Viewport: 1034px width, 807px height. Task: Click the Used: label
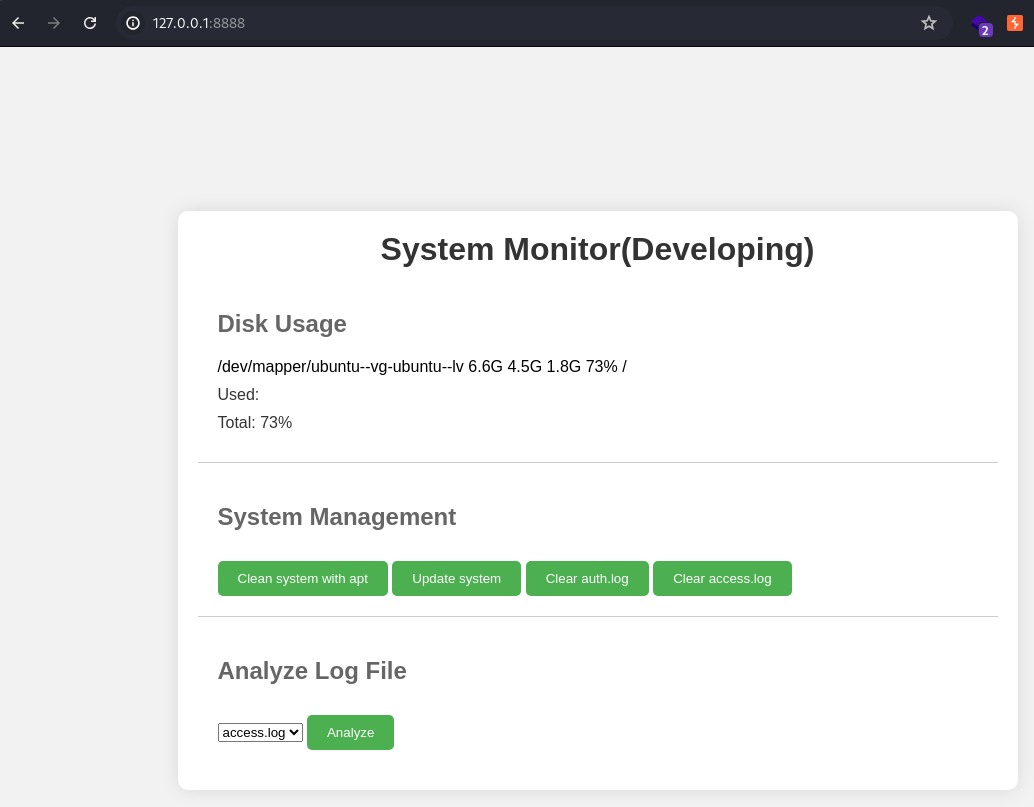(x=238, y=394)
